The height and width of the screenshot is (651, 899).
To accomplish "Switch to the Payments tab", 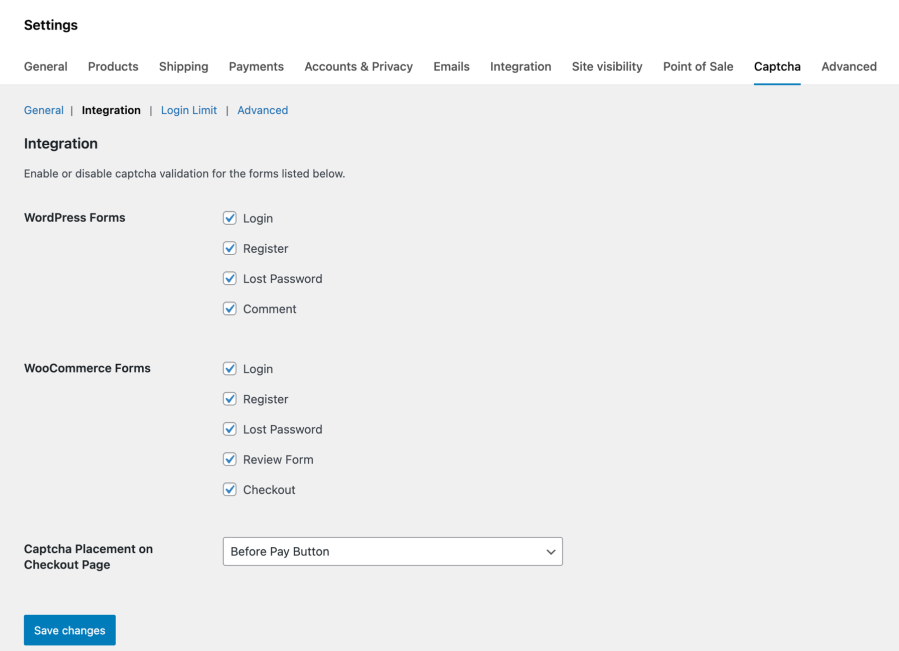I will coord(256,66).
